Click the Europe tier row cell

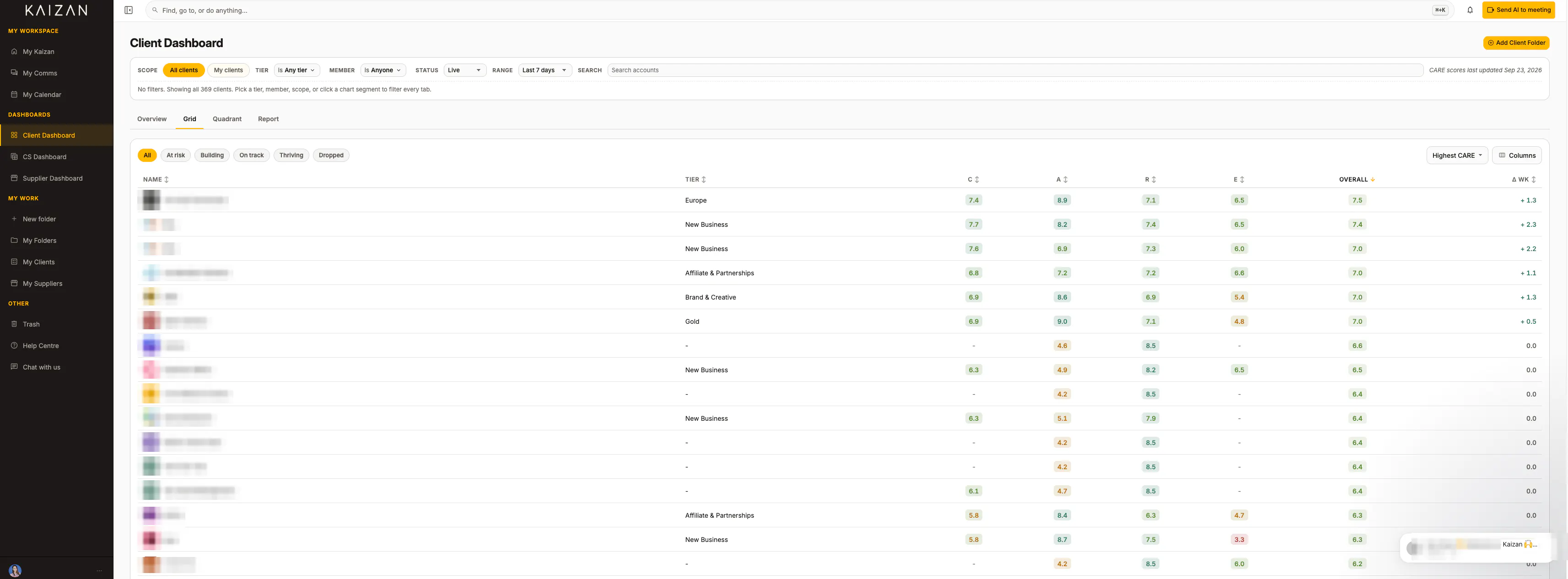[x=696, y=200]
